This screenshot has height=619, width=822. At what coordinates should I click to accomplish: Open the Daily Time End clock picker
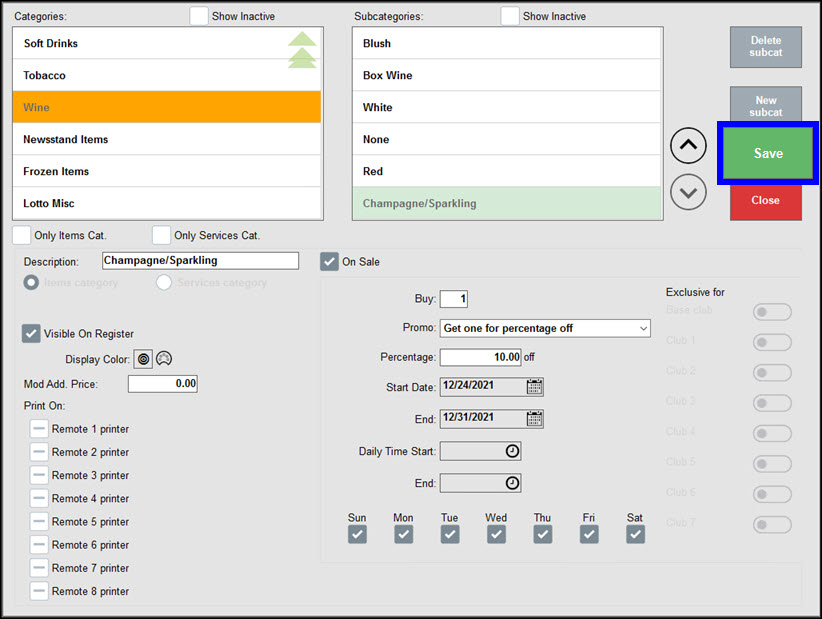(x=512, y=483)
